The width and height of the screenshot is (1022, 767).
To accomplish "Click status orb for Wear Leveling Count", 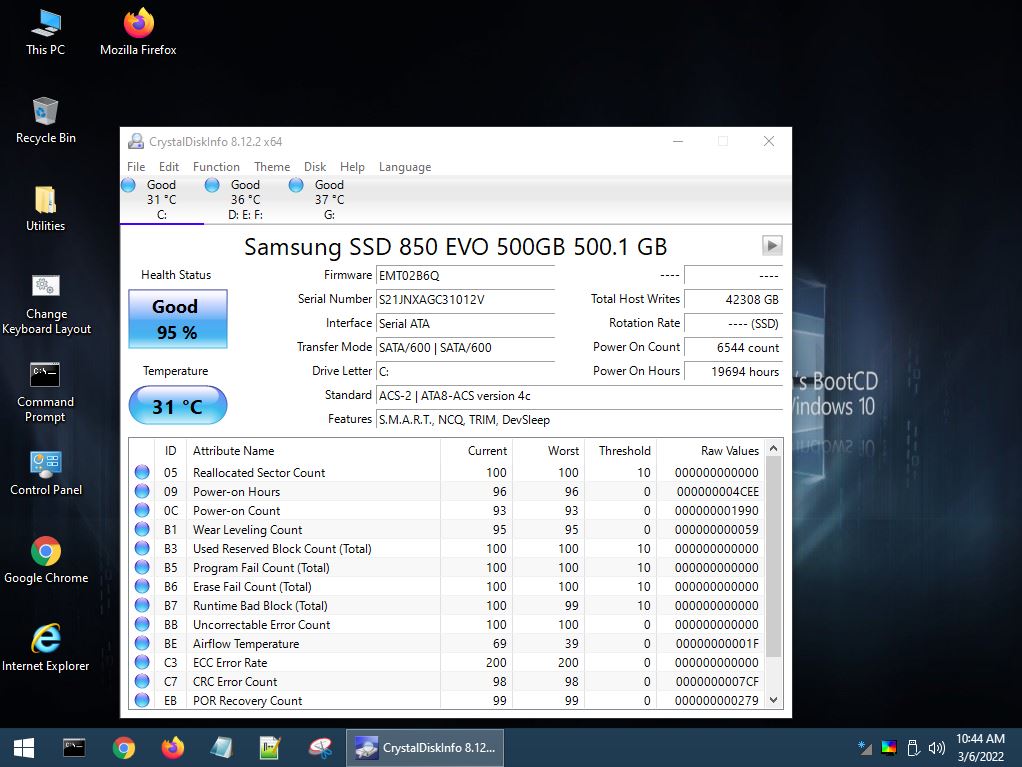I will 142,529.
